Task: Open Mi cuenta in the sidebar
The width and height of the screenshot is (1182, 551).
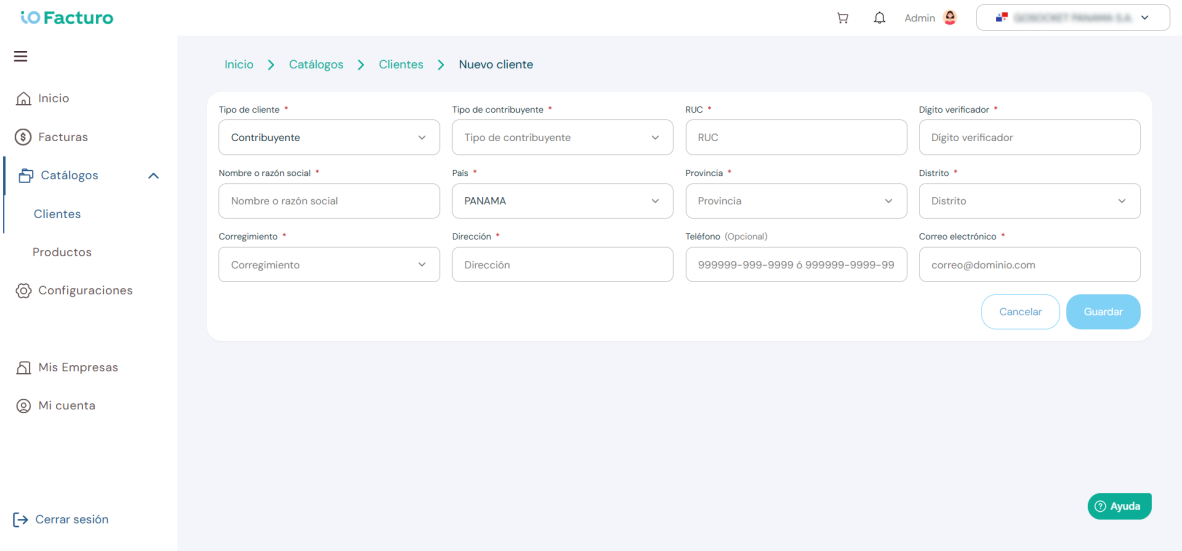Action: pyautogui.click(x=55, y=406)
